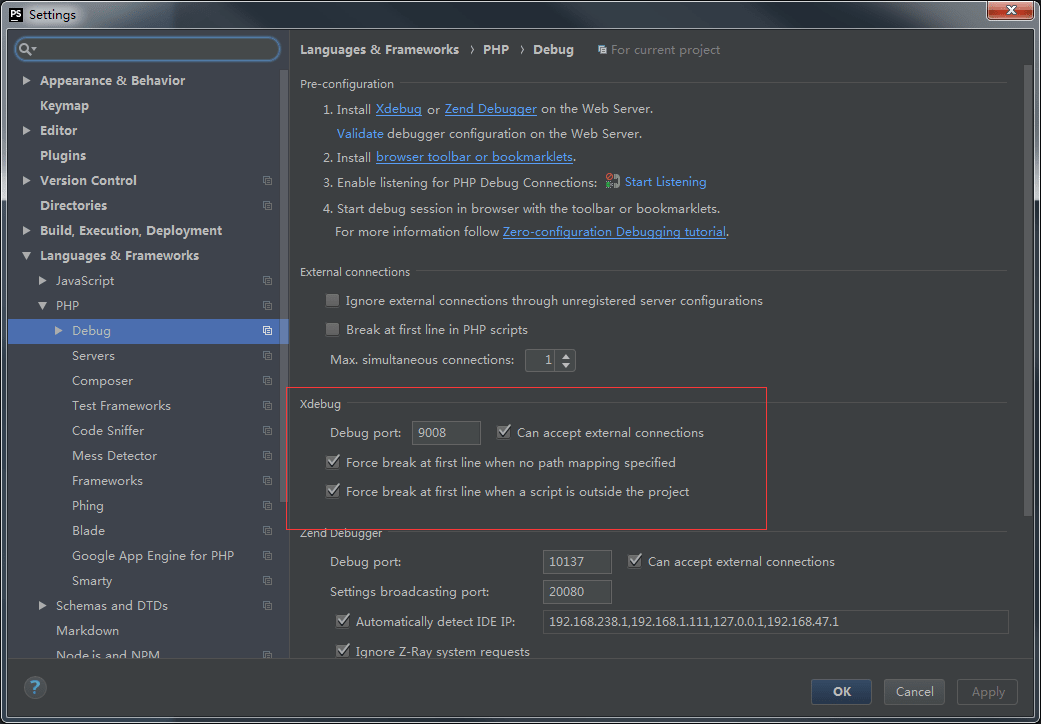Click the Xdebug Debug port field

pos(446,433)
